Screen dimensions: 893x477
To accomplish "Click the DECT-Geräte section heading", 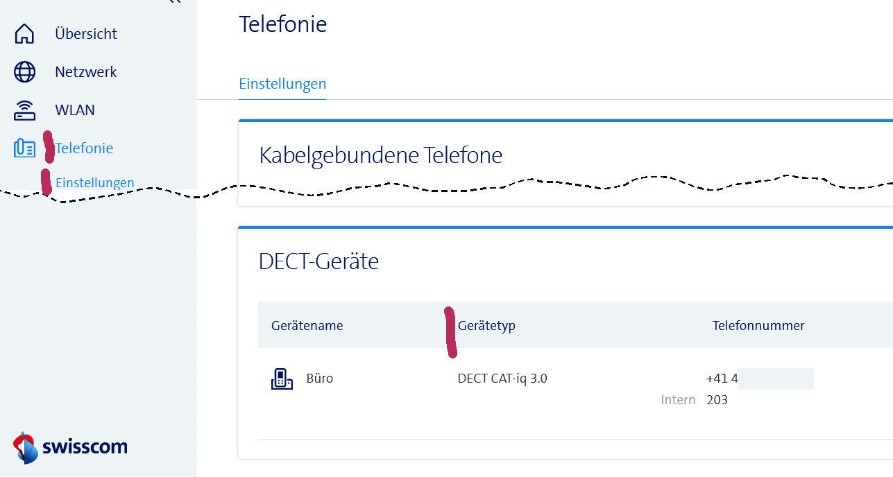I will tap(318, 262).
